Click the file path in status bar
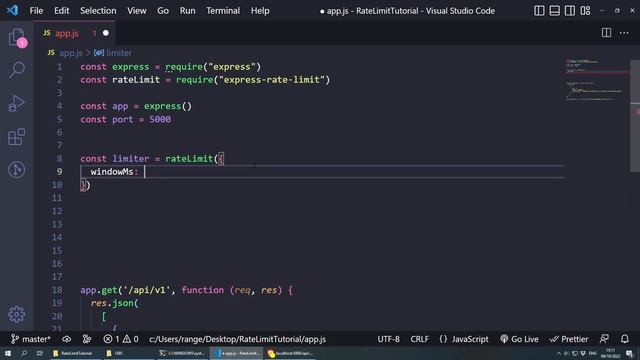The width and height of the screenshot is (640, 360). [x=237, y=339]
